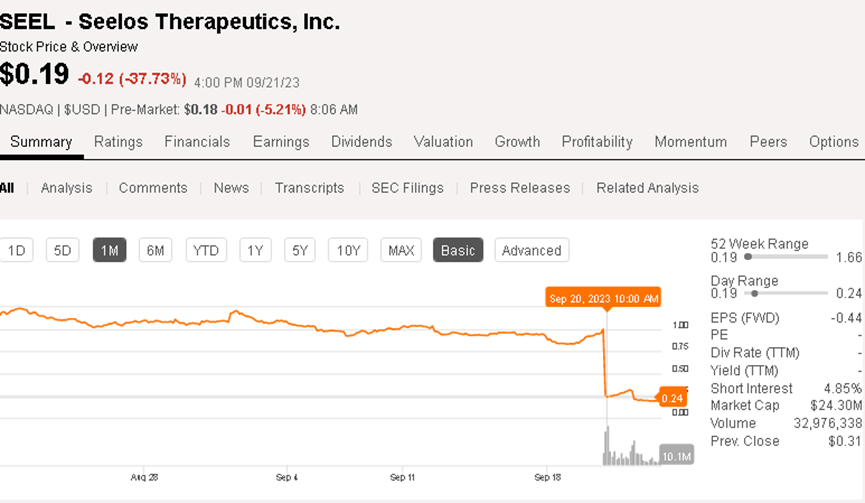Show the Transcripts feed
This screenshot has width=865, height=503.
(x=309, y=188)
